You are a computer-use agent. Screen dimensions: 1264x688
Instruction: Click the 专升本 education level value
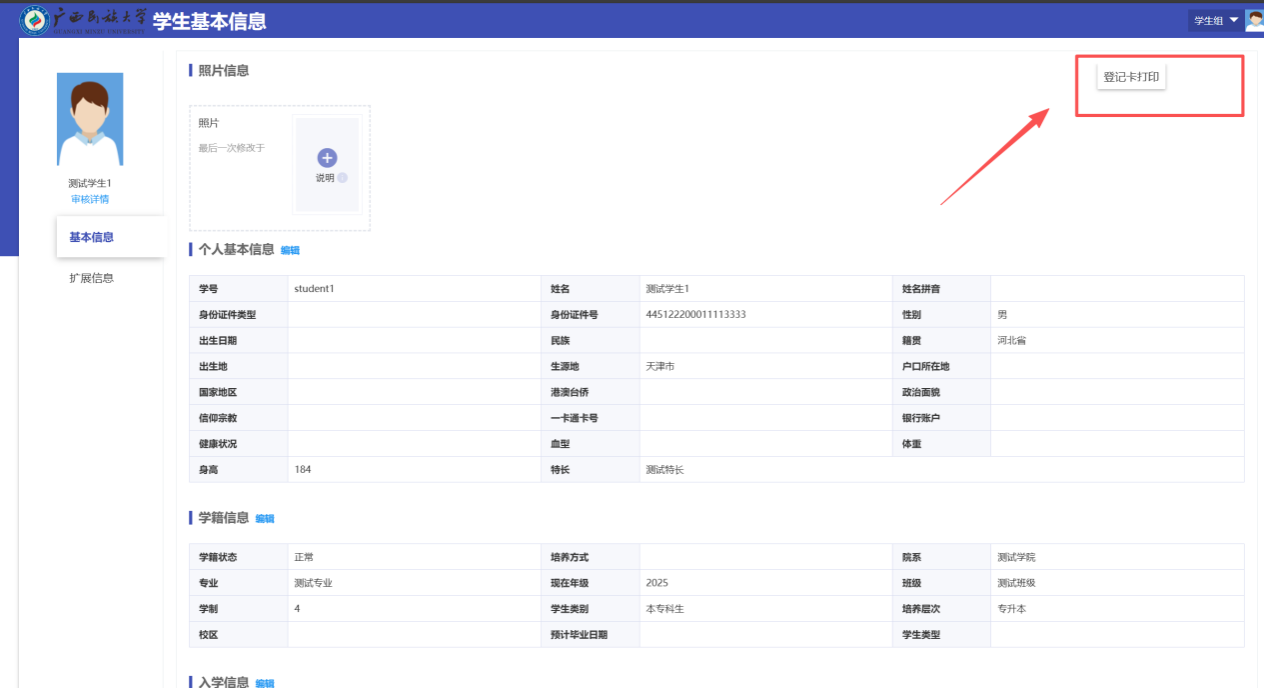tap(1011, 609)
